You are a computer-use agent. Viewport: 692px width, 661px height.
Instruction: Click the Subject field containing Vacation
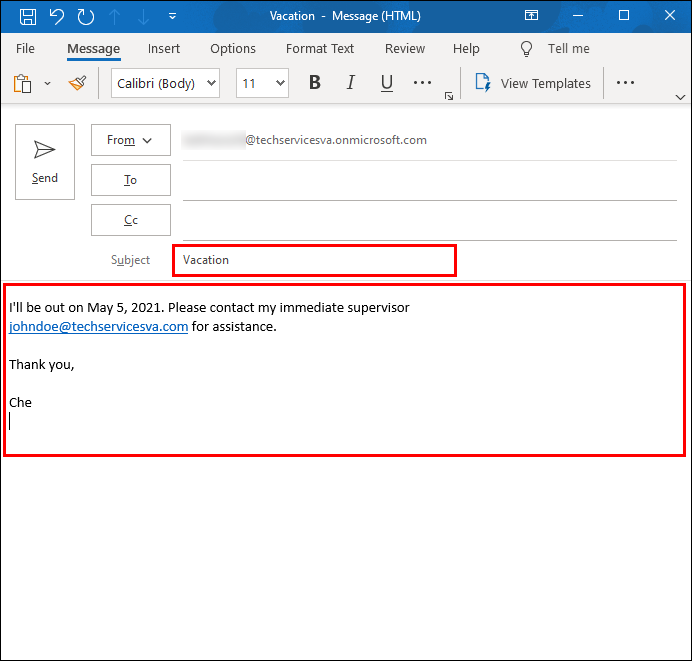pos(314,260)
